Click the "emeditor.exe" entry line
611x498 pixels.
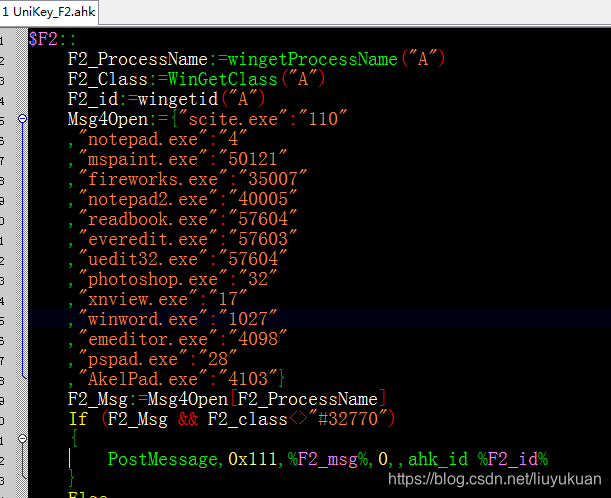[177, 339]
